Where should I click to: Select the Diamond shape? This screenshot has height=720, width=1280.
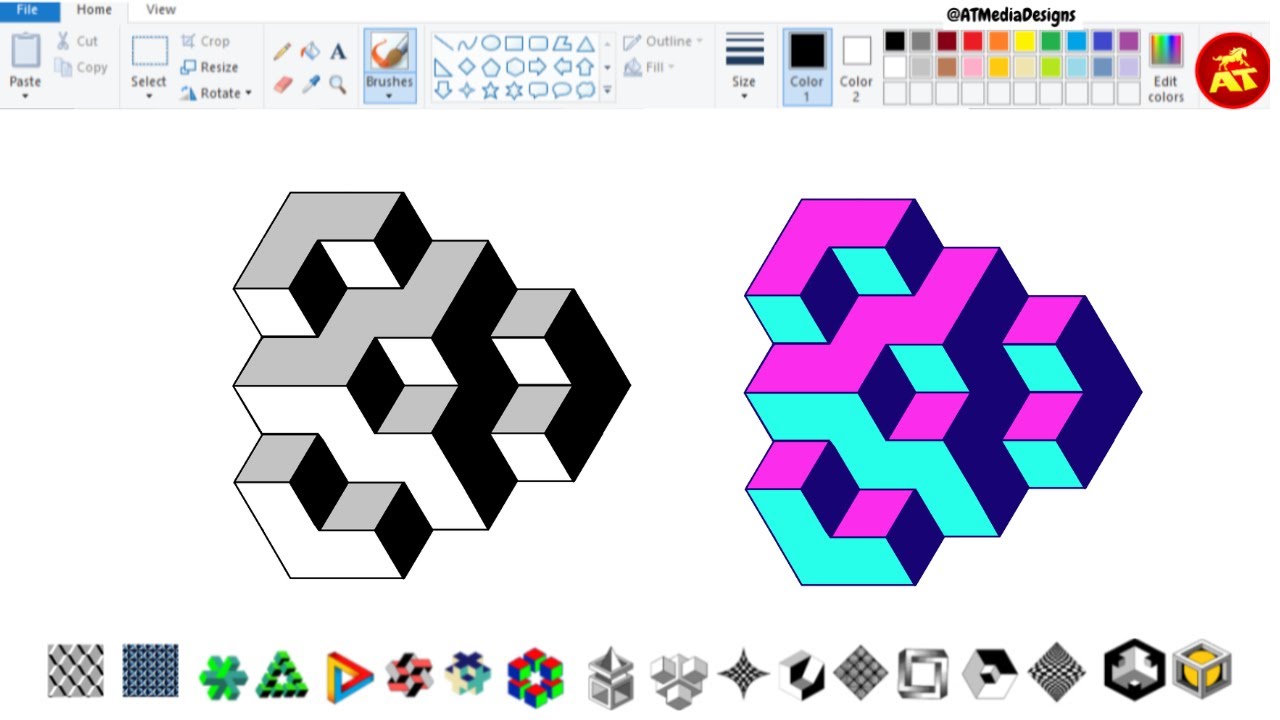coord(467,67)
